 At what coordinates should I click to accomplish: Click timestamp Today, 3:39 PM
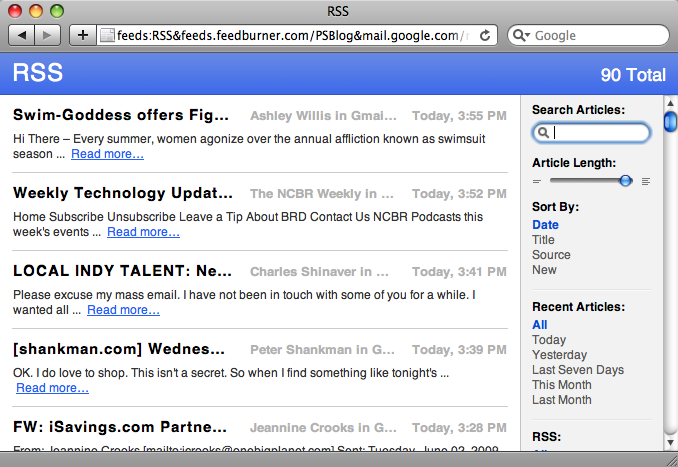pos(459,349)
